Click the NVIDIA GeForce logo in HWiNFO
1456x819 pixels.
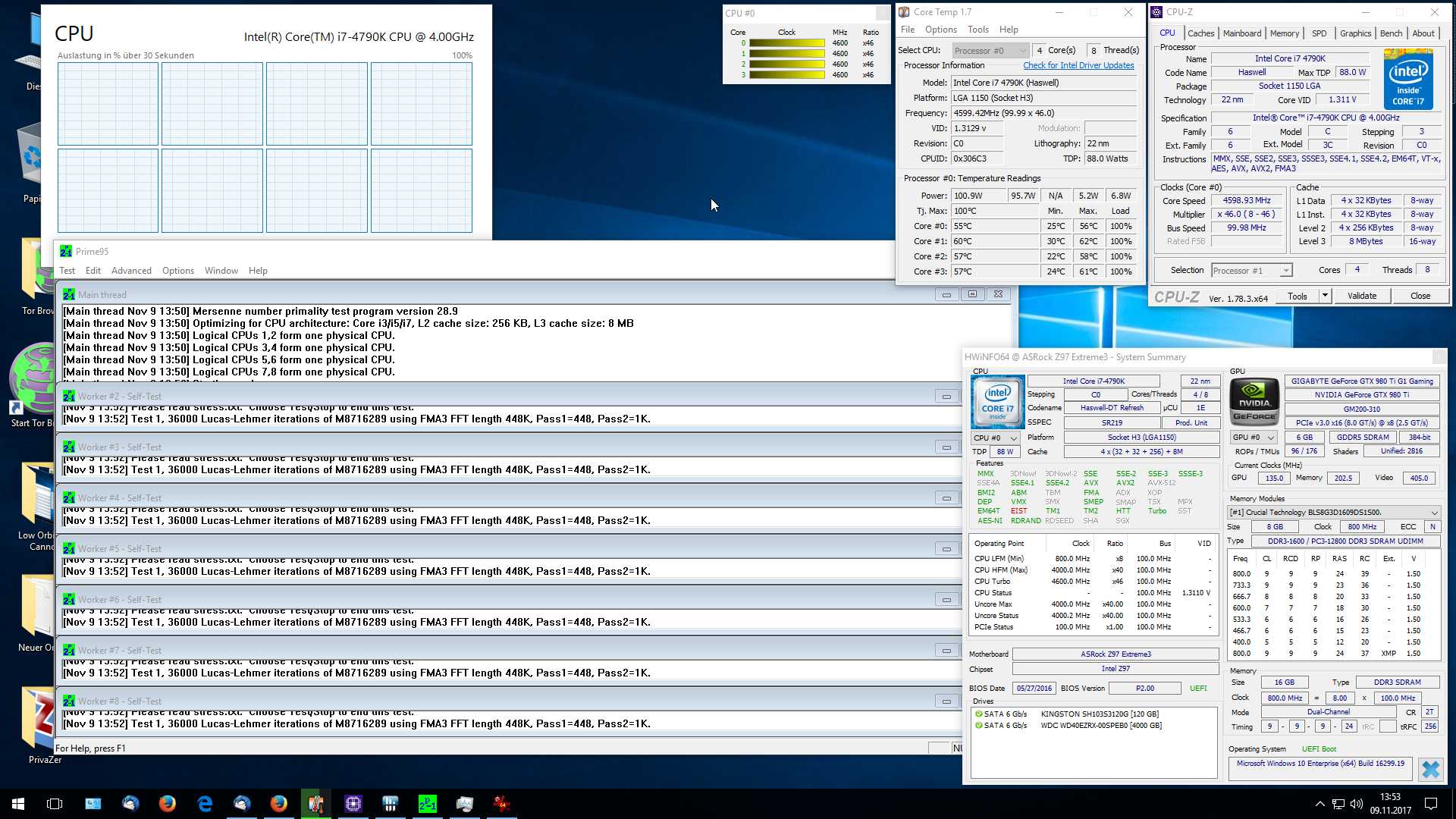(1254, 401)
